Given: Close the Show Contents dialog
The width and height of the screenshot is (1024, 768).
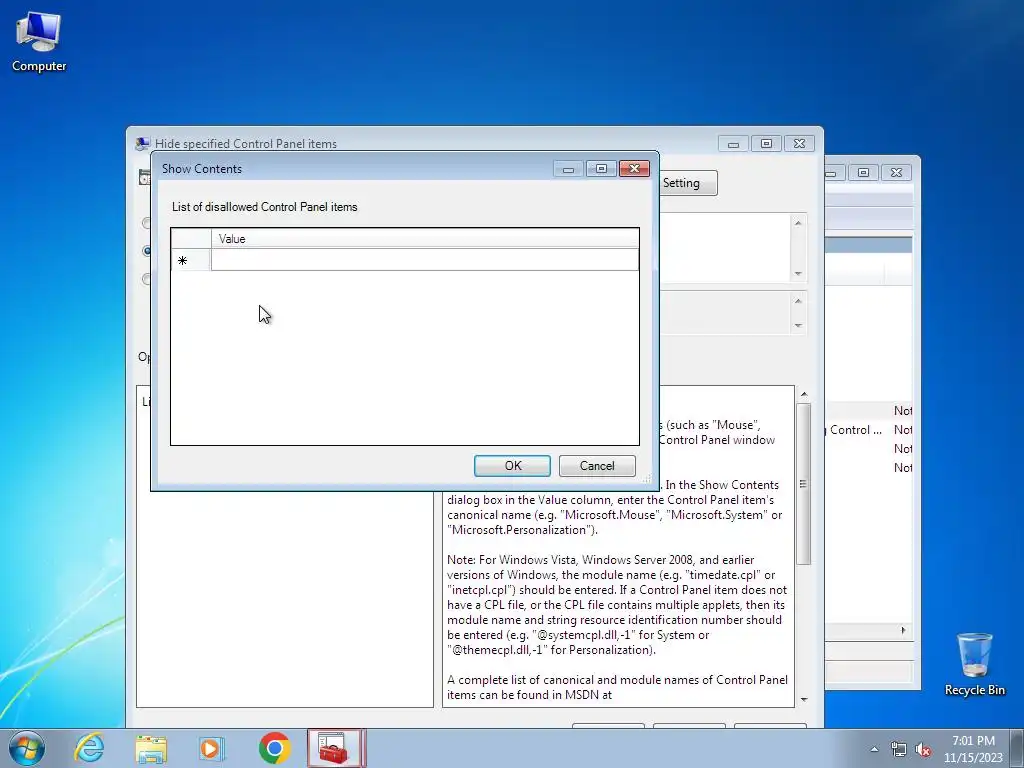Looking at the screenshot, I should (634, 169).
